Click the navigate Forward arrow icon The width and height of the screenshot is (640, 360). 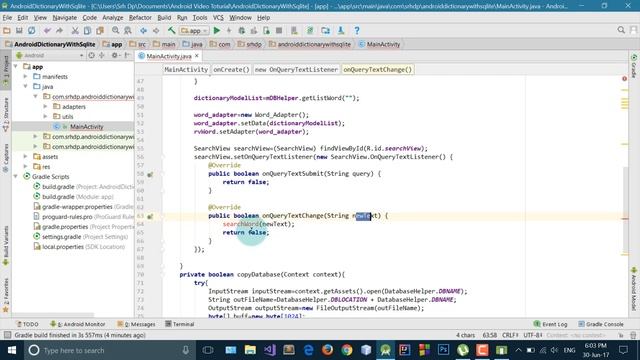click(156, 31)
